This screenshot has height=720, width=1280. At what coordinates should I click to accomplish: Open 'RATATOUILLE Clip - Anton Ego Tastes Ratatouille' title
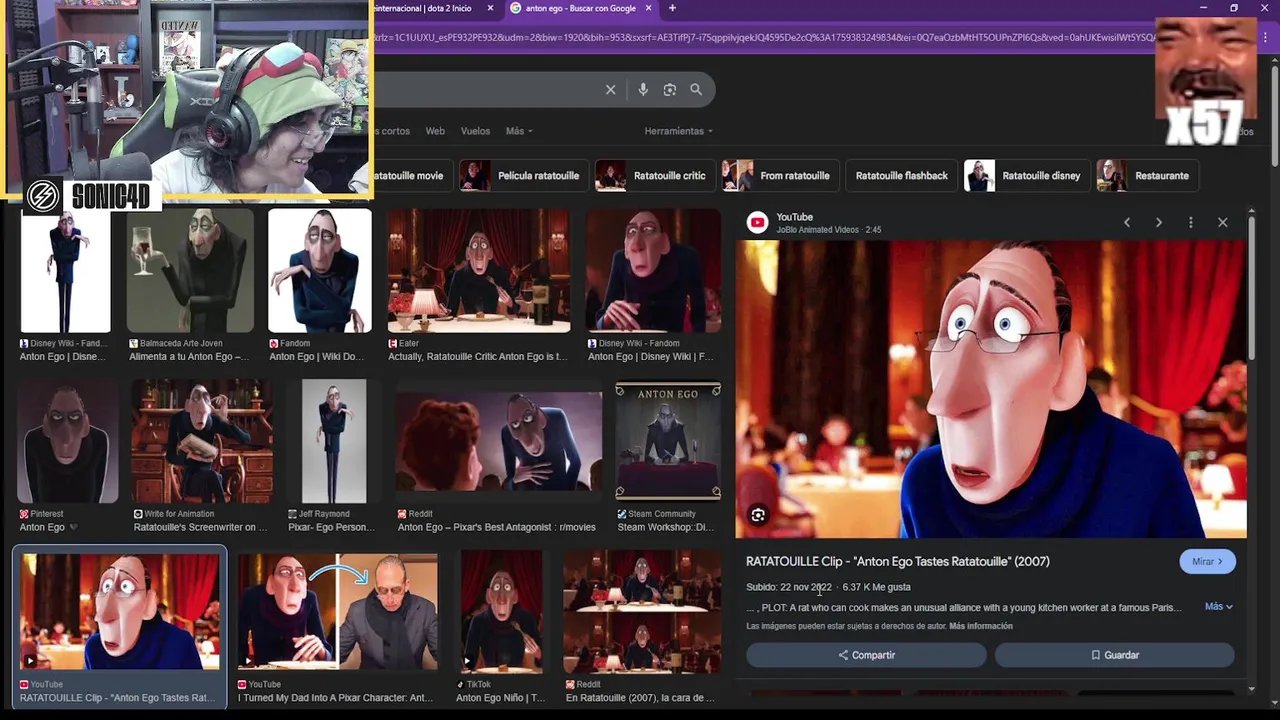(898, 561)
